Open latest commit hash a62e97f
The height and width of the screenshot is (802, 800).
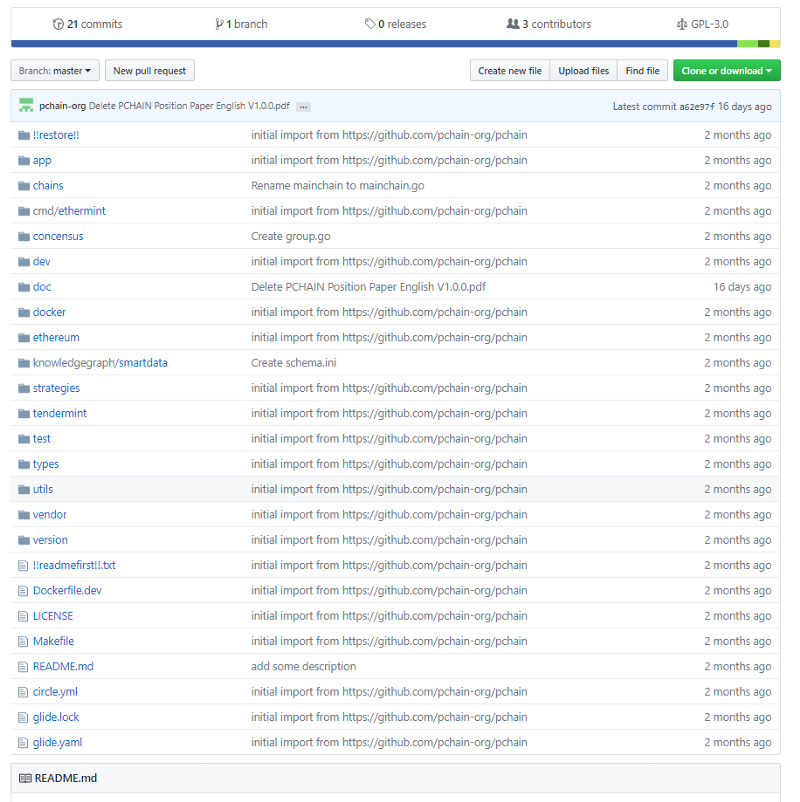click(697, 106)
